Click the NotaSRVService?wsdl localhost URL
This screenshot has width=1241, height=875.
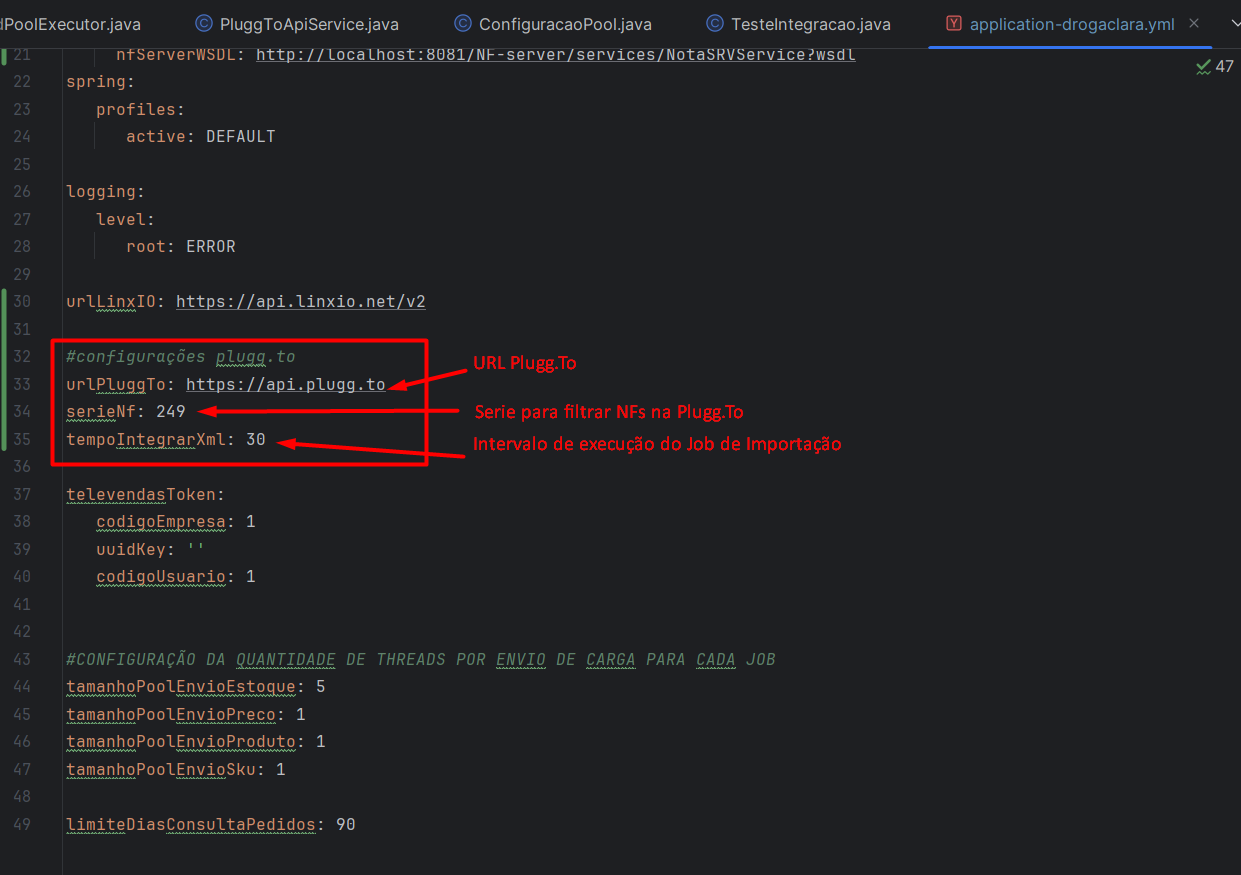point(555,55)
